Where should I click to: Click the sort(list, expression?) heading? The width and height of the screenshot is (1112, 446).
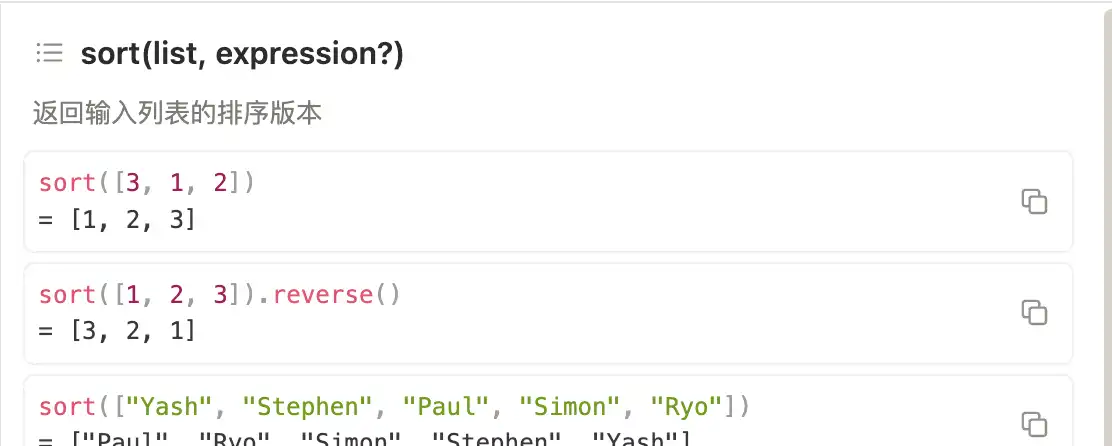click(242, 53)
